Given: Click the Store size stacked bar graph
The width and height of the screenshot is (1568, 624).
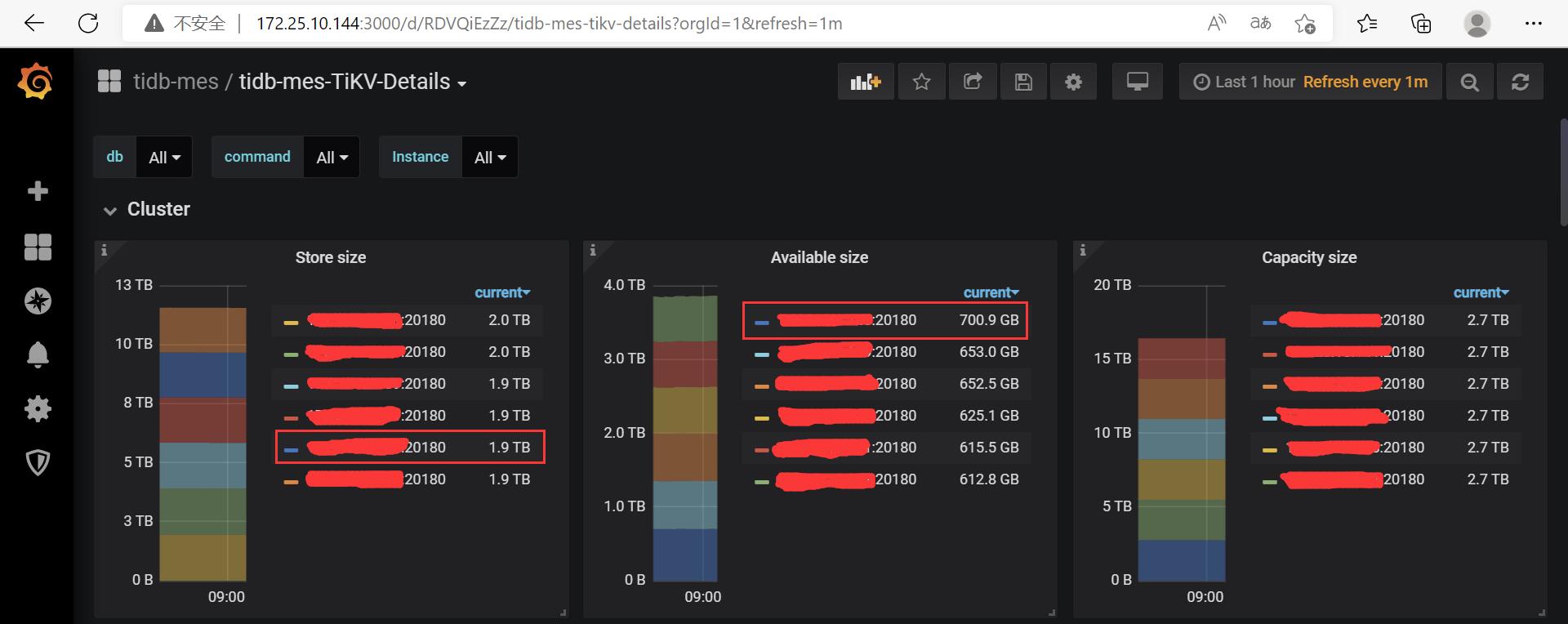Looking at the screenshot, I should click(x=203, y=444).
